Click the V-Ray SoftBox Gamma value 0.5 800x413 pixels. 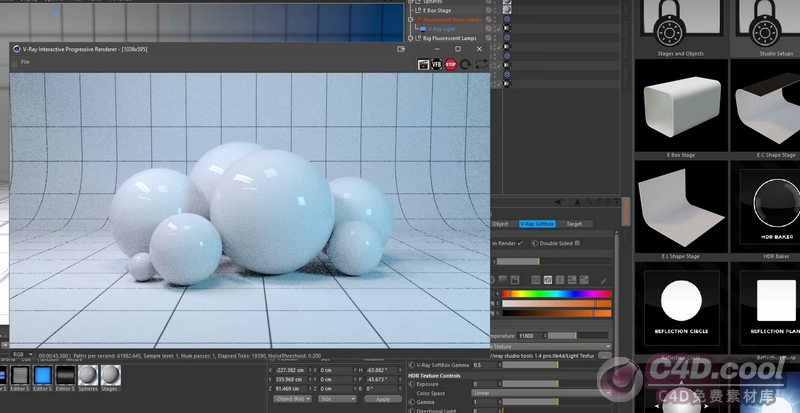coord(484,365)
